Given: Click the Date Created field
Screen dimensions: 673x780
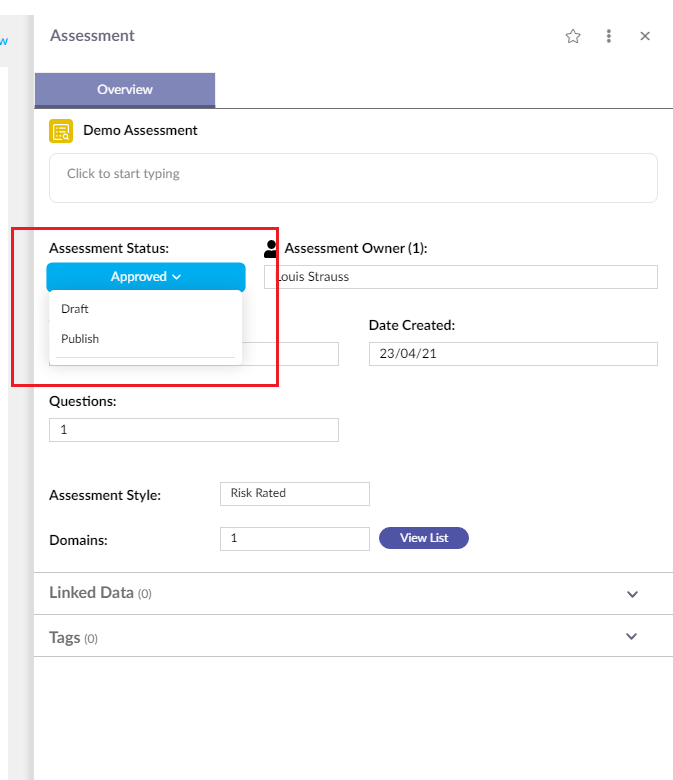Looking at the screenshot, I should (x=513, y=354).
